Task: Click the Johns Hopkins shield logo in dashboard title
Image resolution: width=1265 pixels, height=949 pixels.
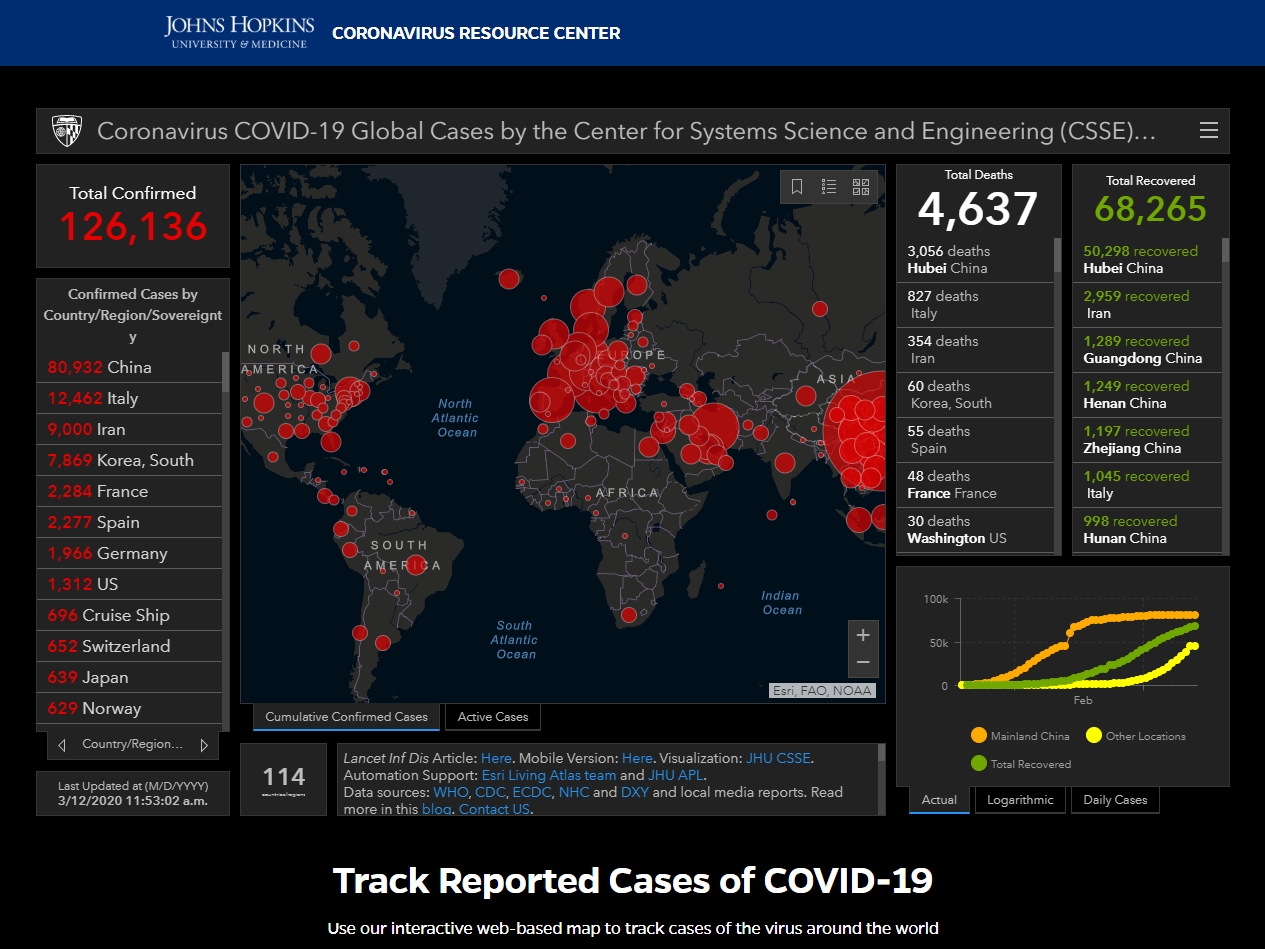Action: tap(67, 131)
